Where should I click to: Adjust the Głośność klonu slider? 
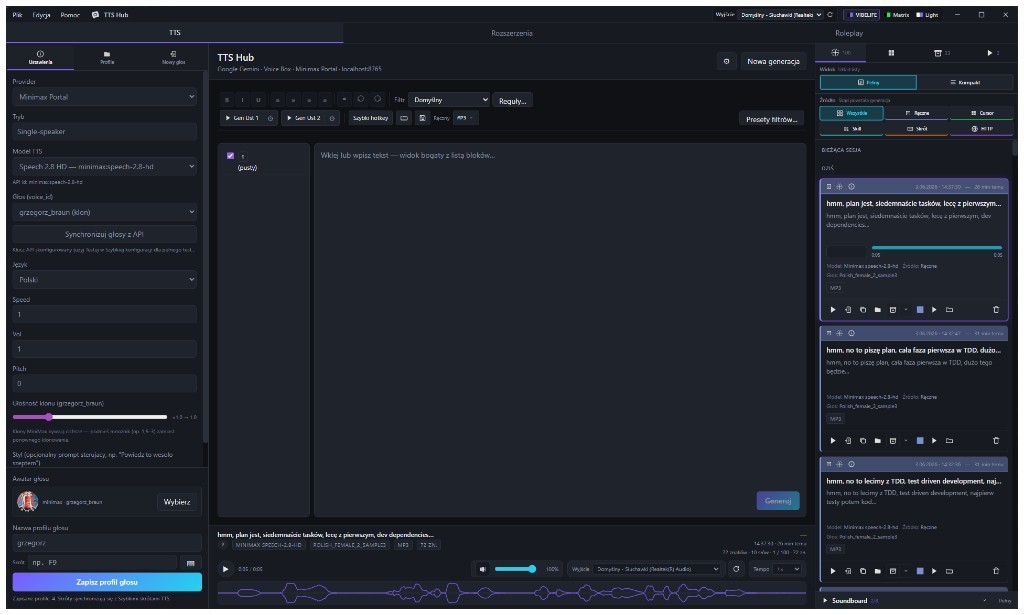point(89,417)
